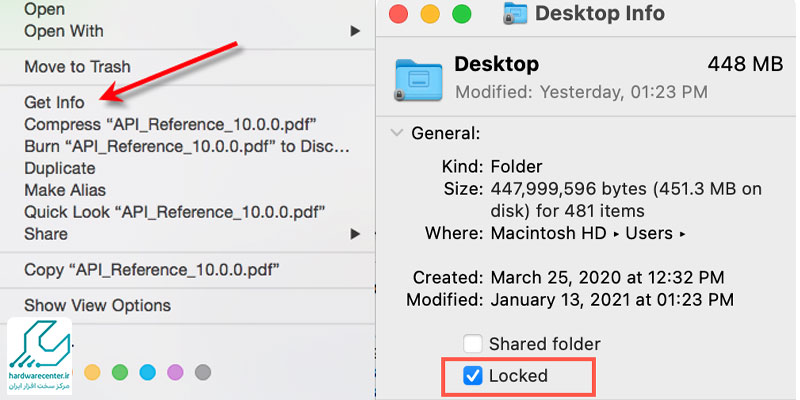Collapse the General section triangle

(396, 133)
